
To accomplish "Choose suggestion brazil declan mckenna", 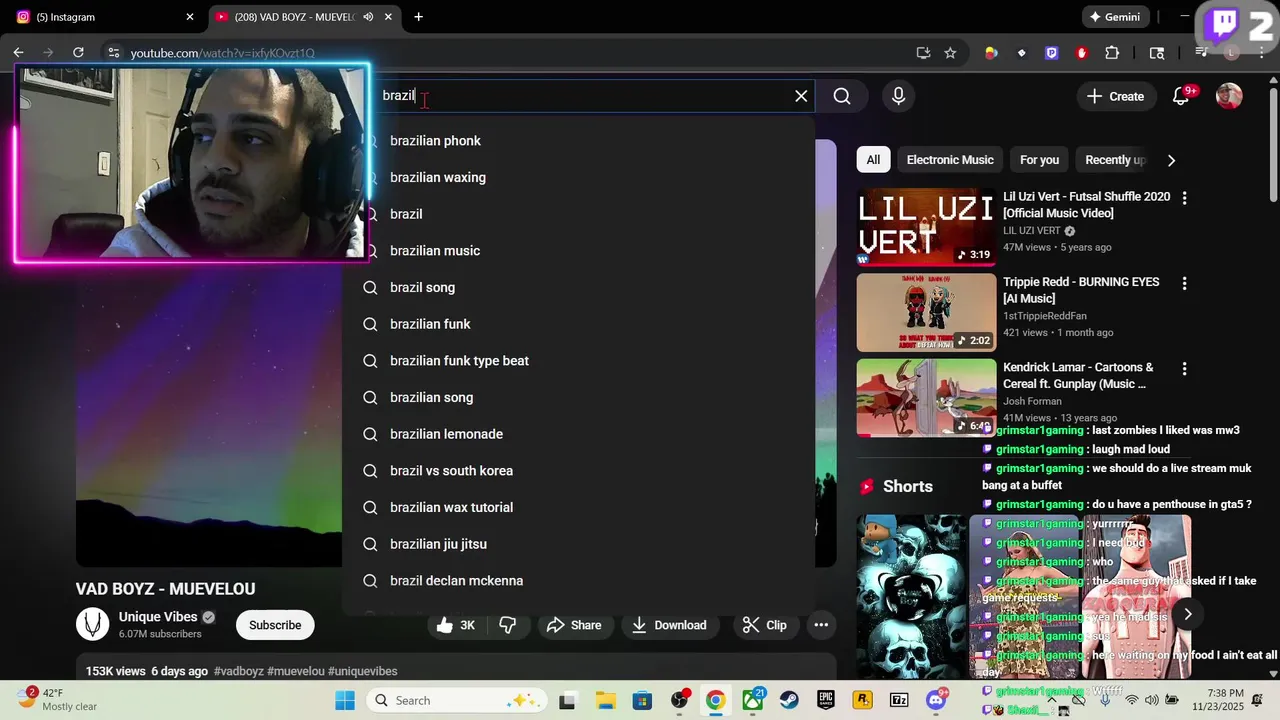I will (x=578, y=581).
